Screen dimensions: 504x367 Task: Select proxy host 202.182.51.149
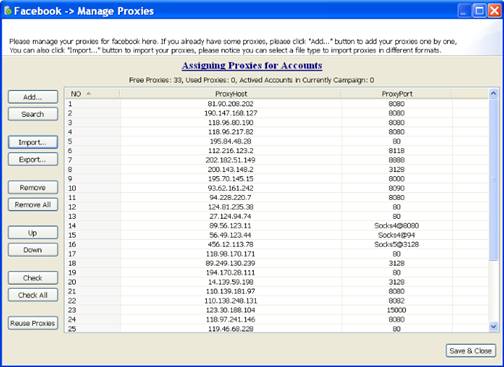point(230,160)
